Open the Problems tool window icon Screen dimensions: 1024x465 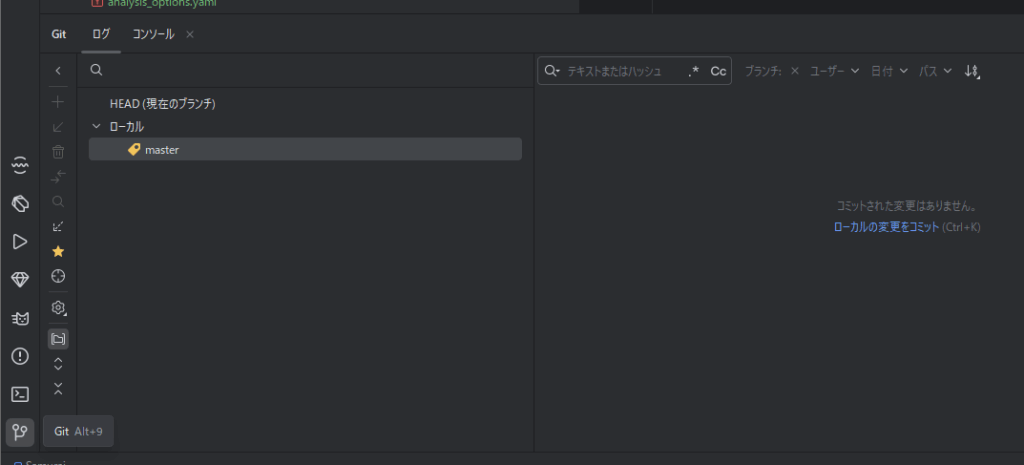(19, 356)
